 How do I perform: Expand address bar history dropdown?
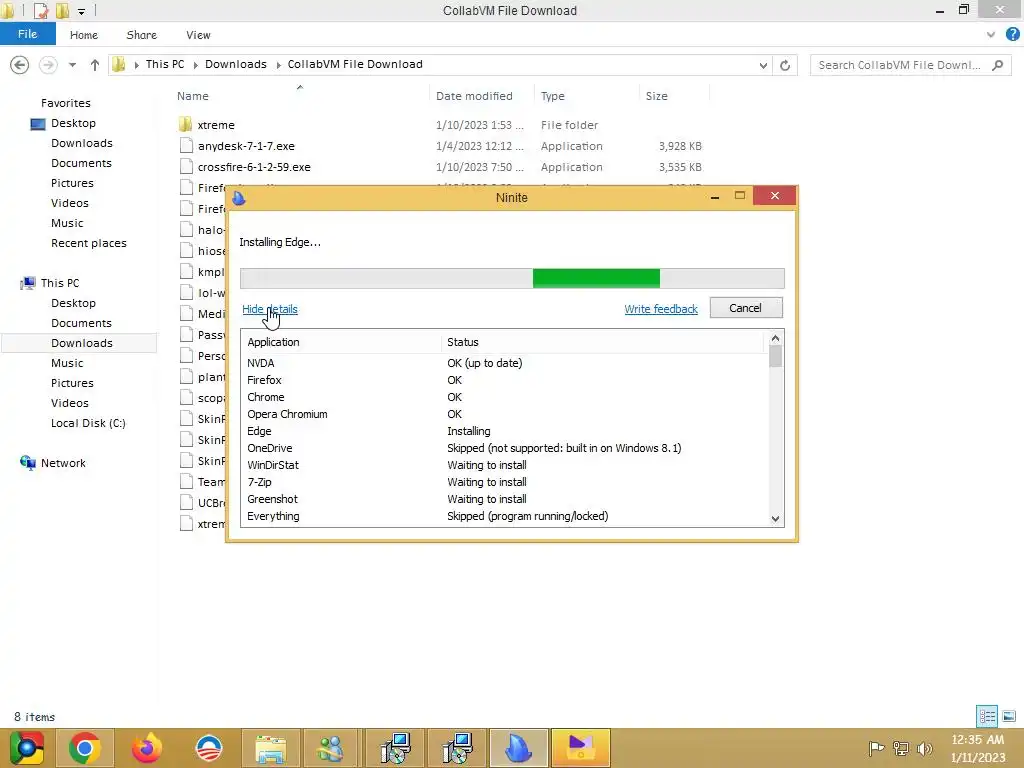(763, 65)
